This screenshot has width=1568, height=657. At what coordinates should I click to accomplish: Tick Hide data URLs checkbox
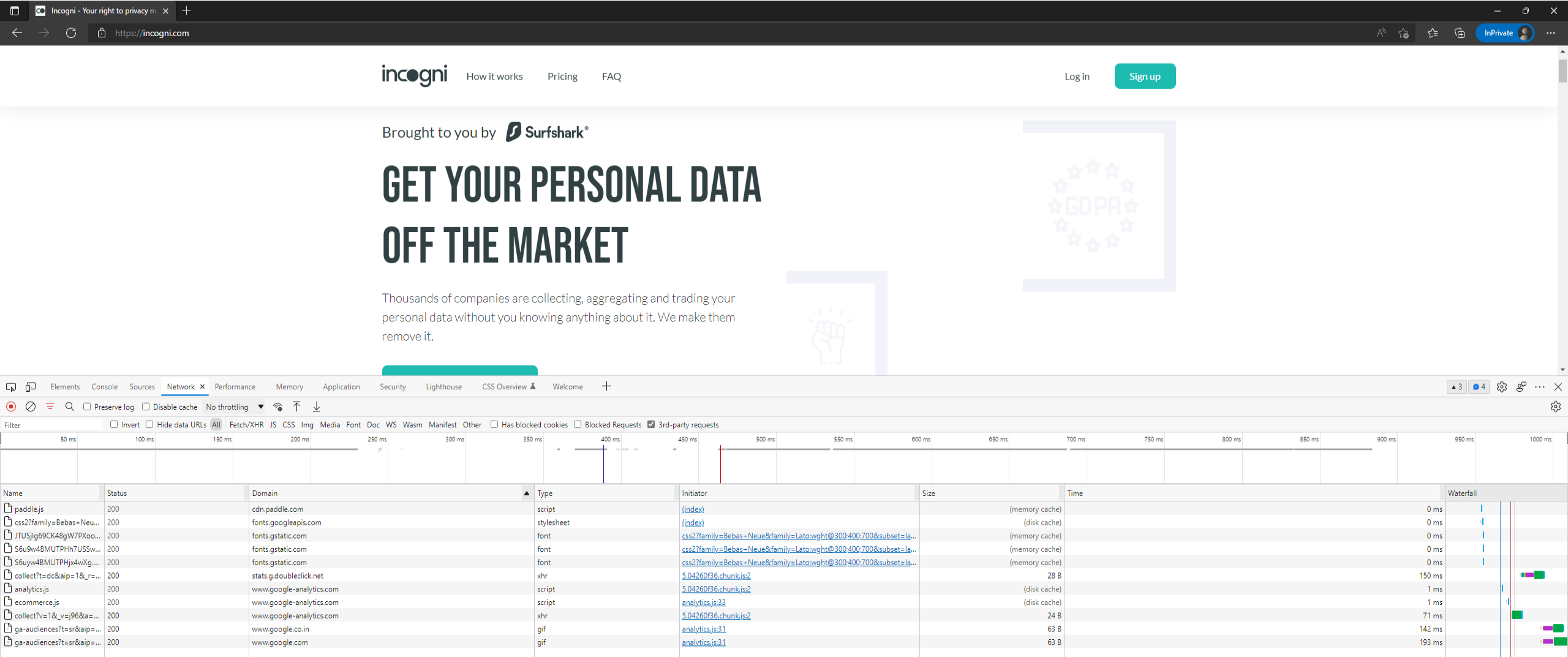[149, 424]
